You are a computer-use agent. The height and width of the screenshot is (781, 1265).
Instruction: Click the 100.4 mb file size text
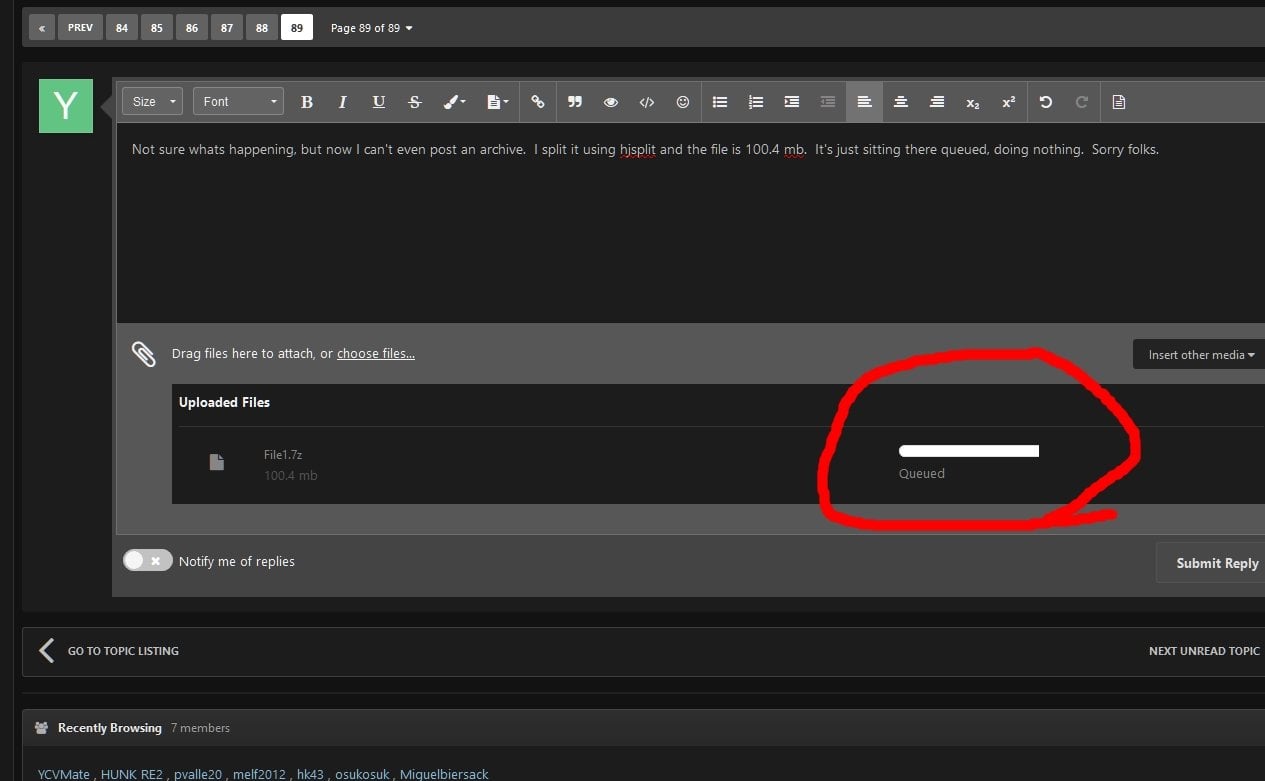click(x=291, y=476)
